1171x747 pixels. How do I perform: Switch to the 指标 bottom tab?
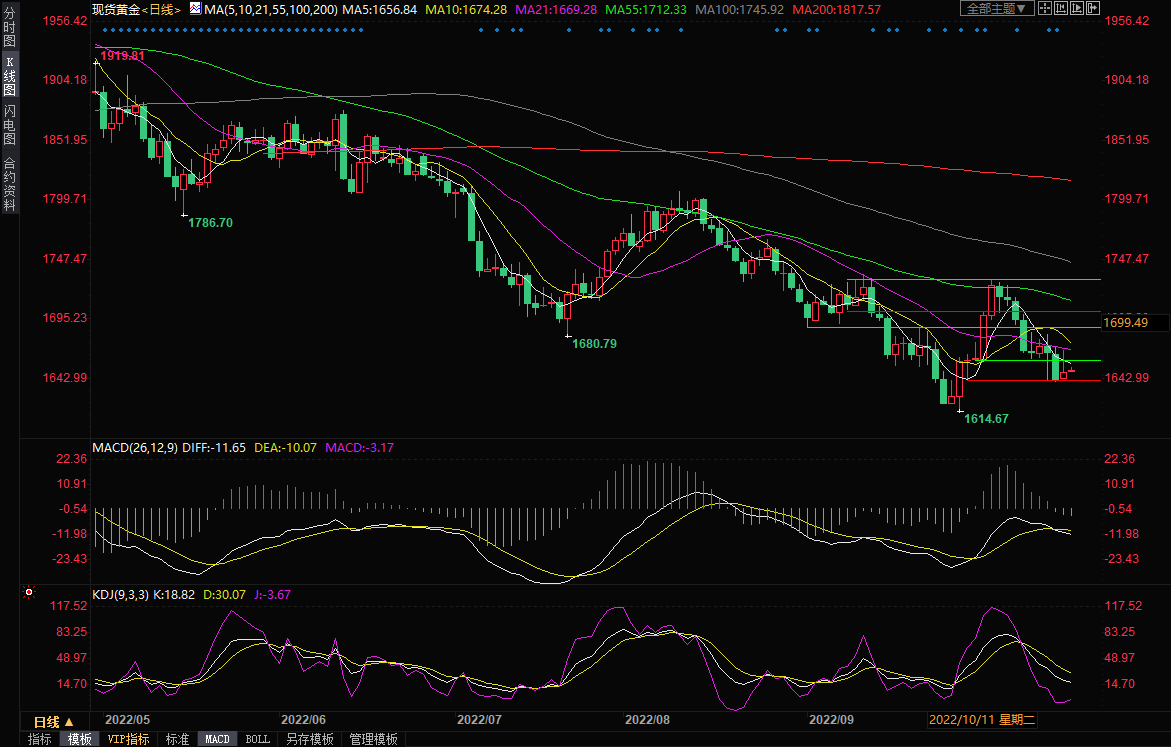coord(40,739)
